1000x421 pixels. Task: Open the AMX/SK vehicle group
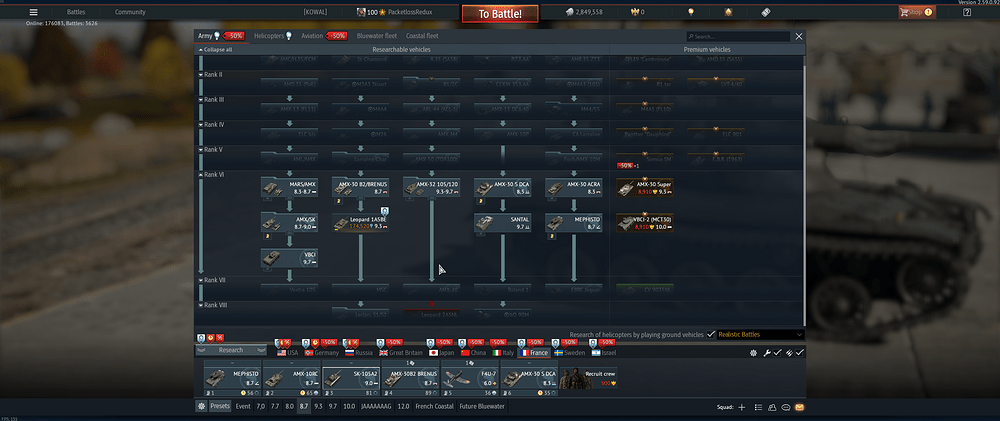(290, 223)
